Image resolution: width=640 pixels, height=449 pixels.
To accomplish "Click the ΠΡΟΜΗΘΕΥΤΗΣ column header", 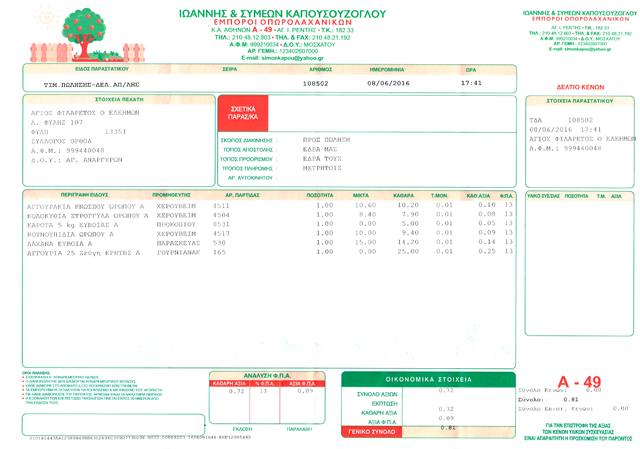I will coord(171,195).
